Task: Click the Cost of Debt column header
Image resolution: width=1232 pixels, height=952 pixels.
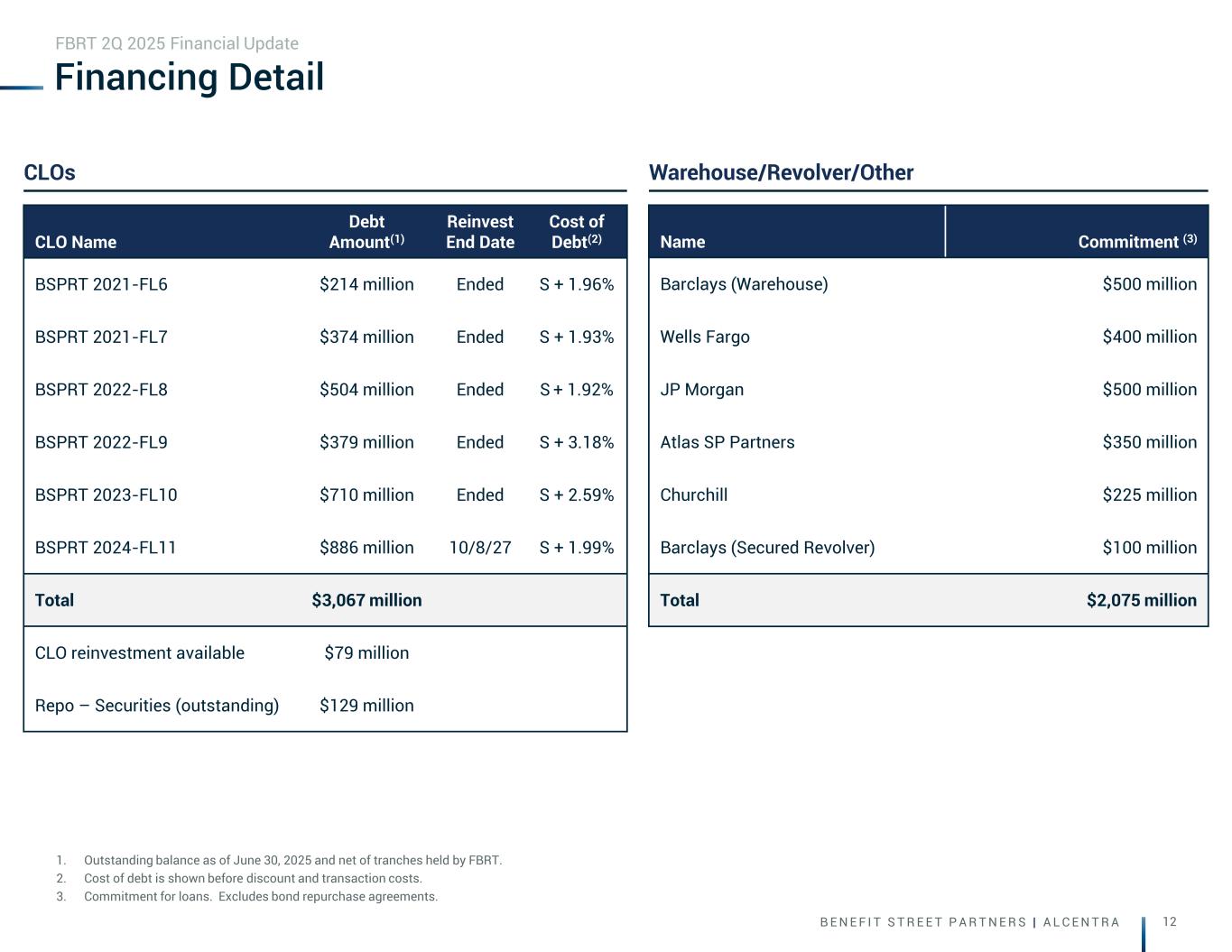Action: pyautogui.click(x=576, y=232)
